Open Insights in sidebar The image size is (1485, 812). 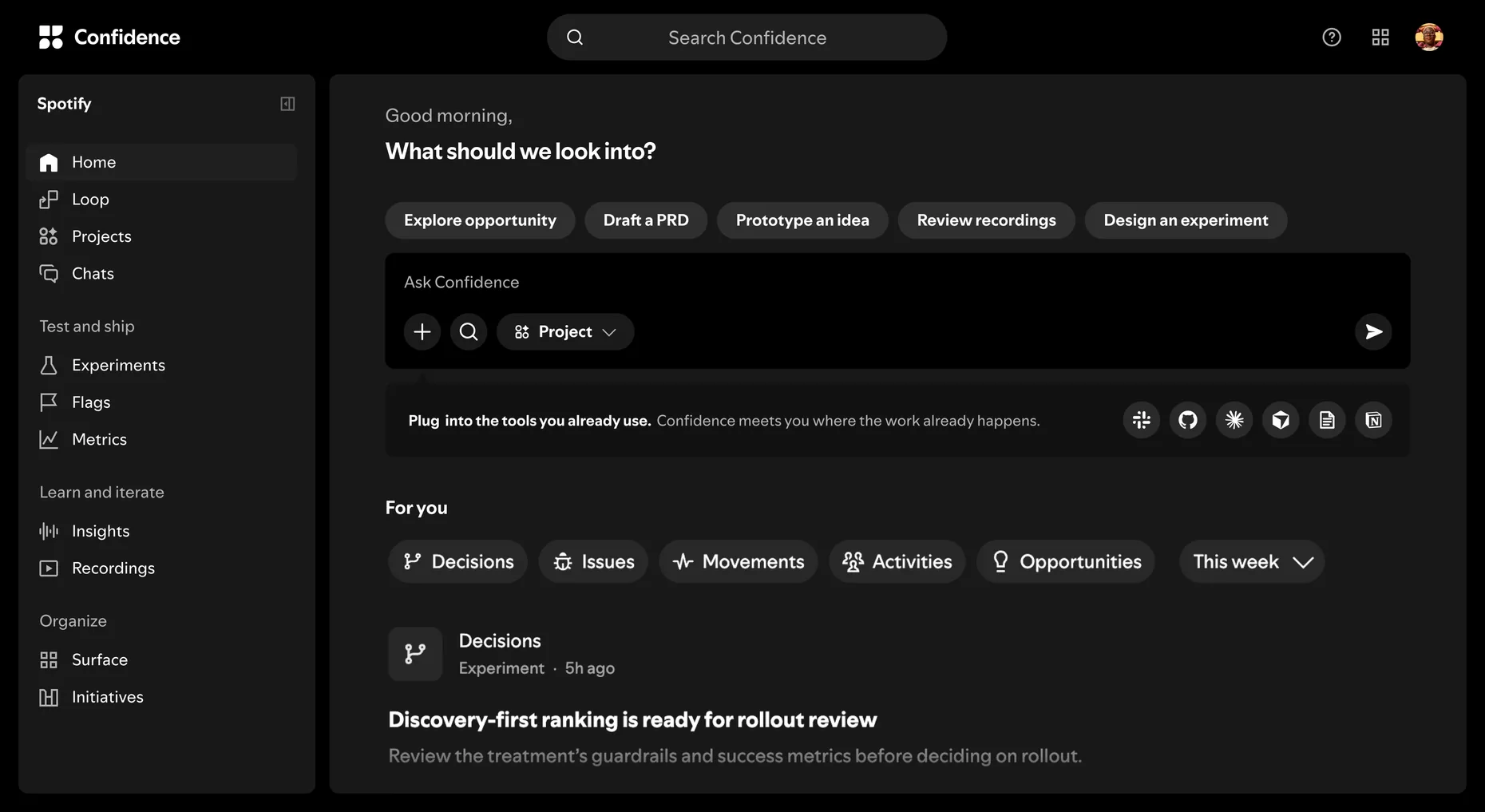tap(162, 531)
